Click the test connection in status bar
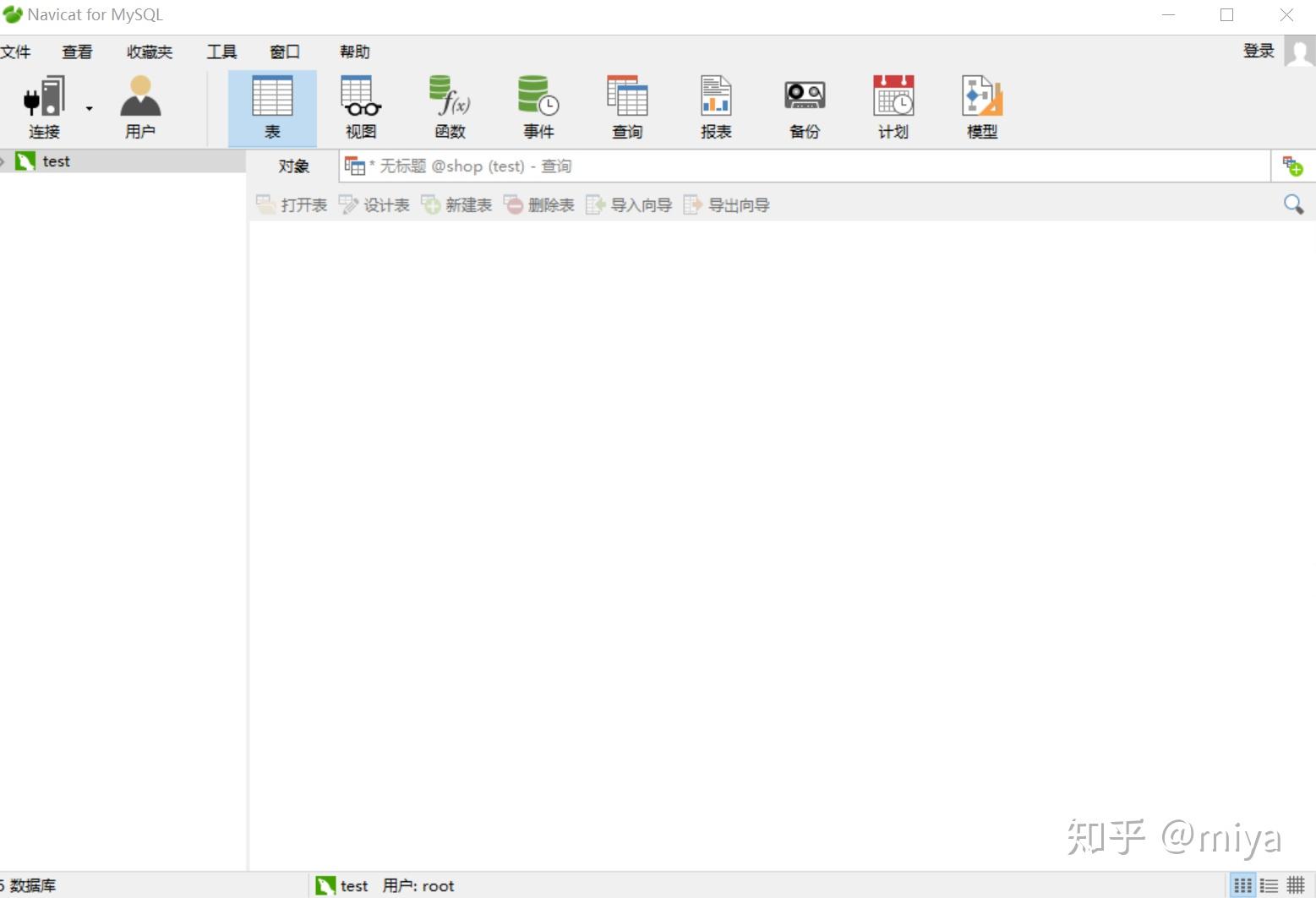Image resolution: width=1316 pixels, height=898 pixels. [341, 885]
